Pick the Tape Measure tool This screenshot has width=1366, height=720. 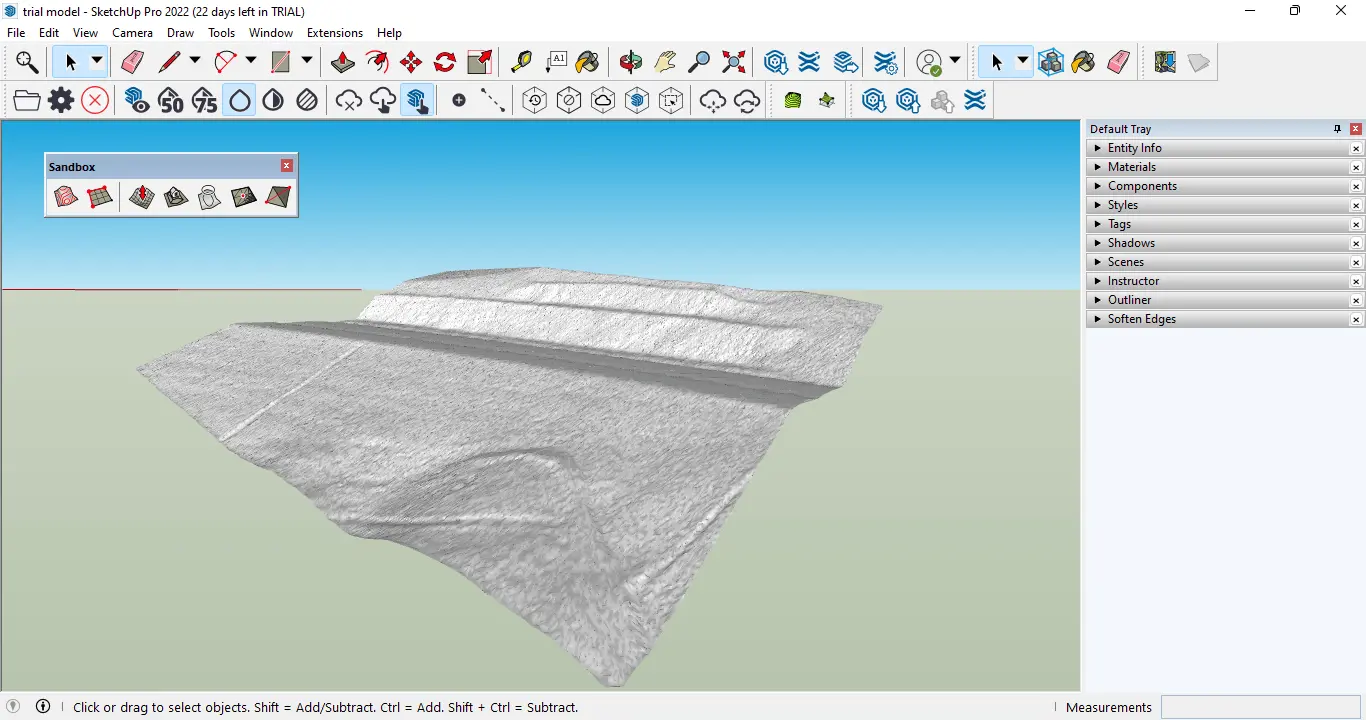521,62
